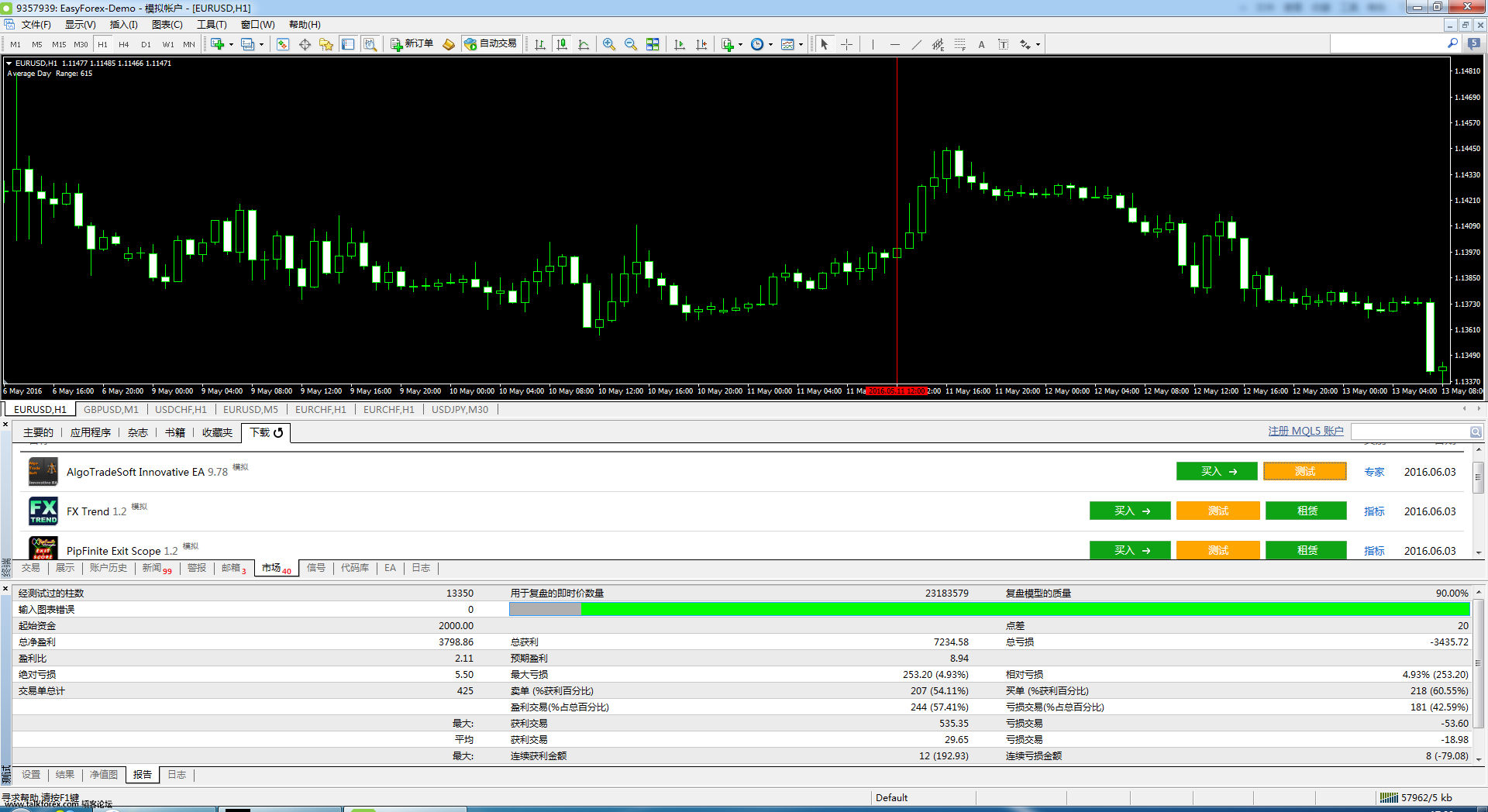The image size is (1488, 812).
Task: Switch to H4 timeframe
Action: click(x=124, y=44)
